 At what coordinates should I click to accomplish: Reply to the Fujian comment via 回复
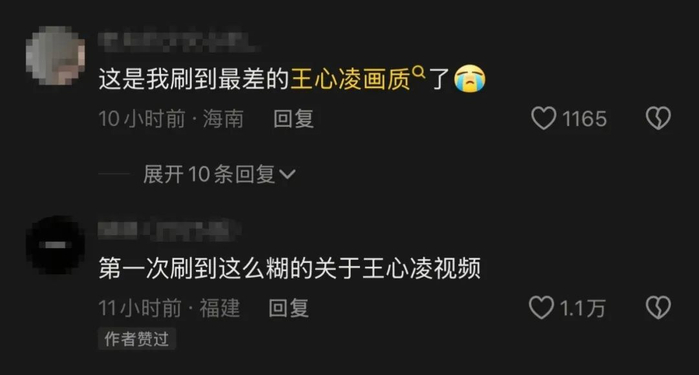pyautogui.click(x=288, y=308)
